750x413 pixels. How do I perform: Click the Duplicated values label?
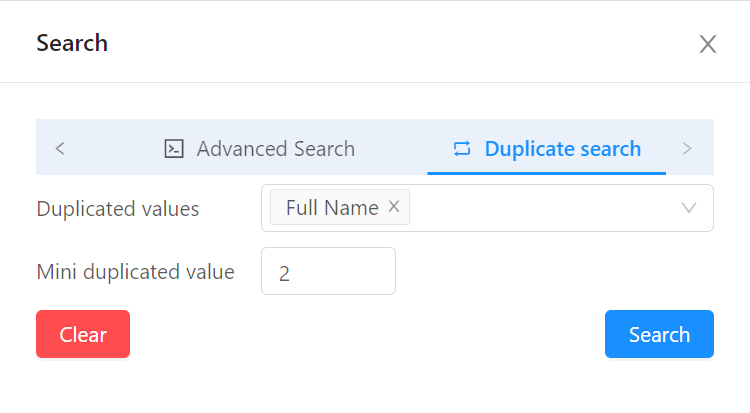click(x=118, y=209)
